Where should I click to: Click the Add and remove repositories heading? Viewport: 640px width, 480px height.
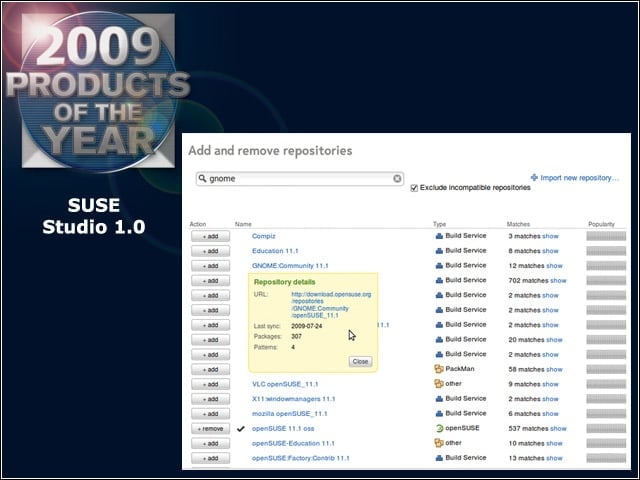[270, 151]
